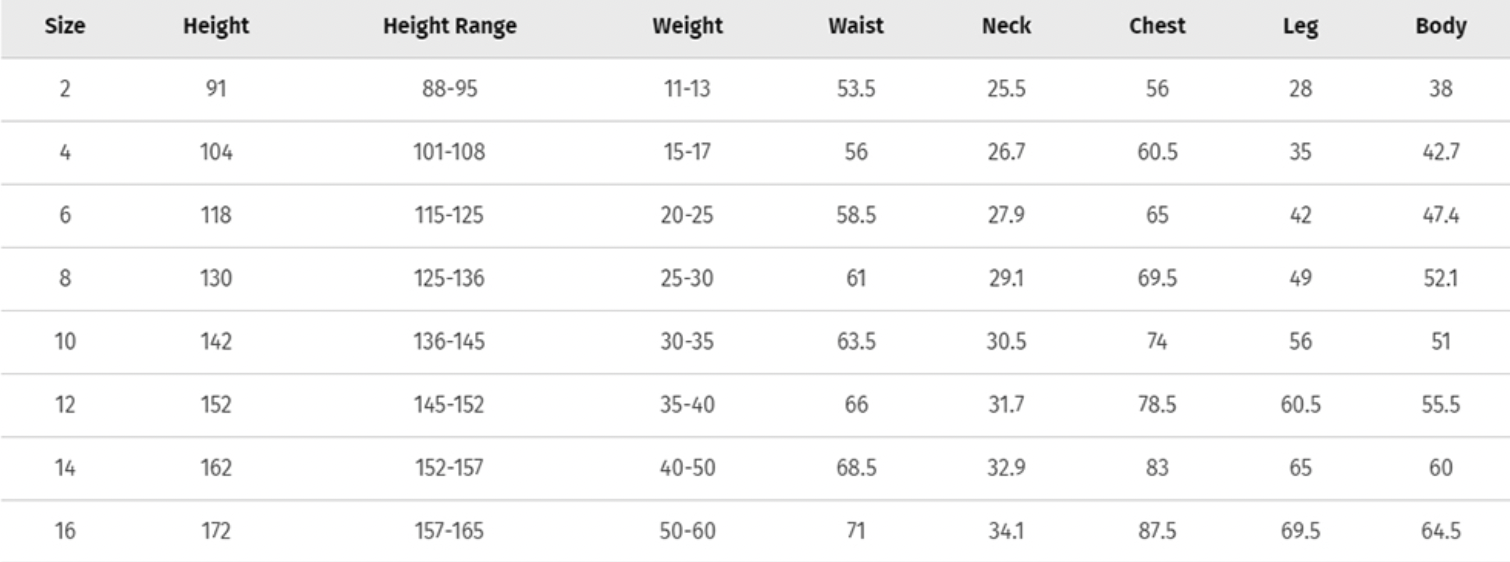The image size is (1510, 562).
Task: Select the Leg column header
Action: (1300, 27)
